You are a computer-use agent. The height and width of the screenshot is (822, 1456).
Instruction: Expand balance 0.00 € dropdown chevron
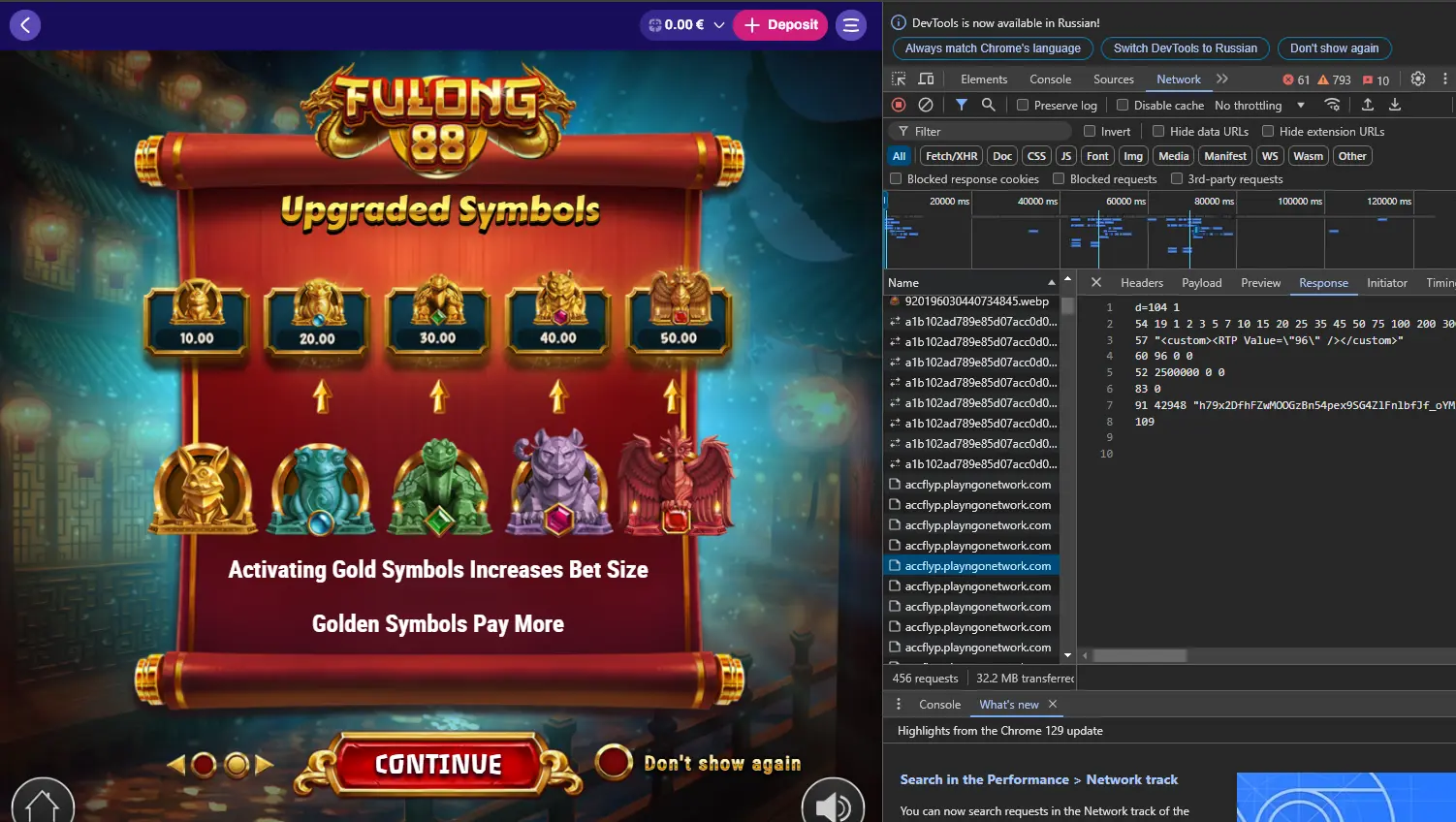point(719,25)
